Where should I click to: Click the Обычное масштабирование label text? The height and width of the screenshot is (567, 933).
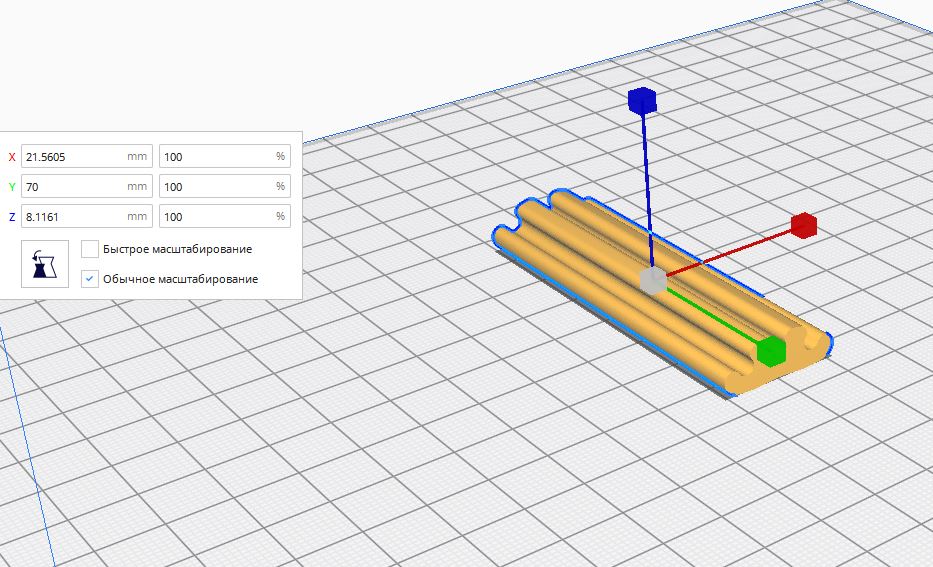pos(180,279)
